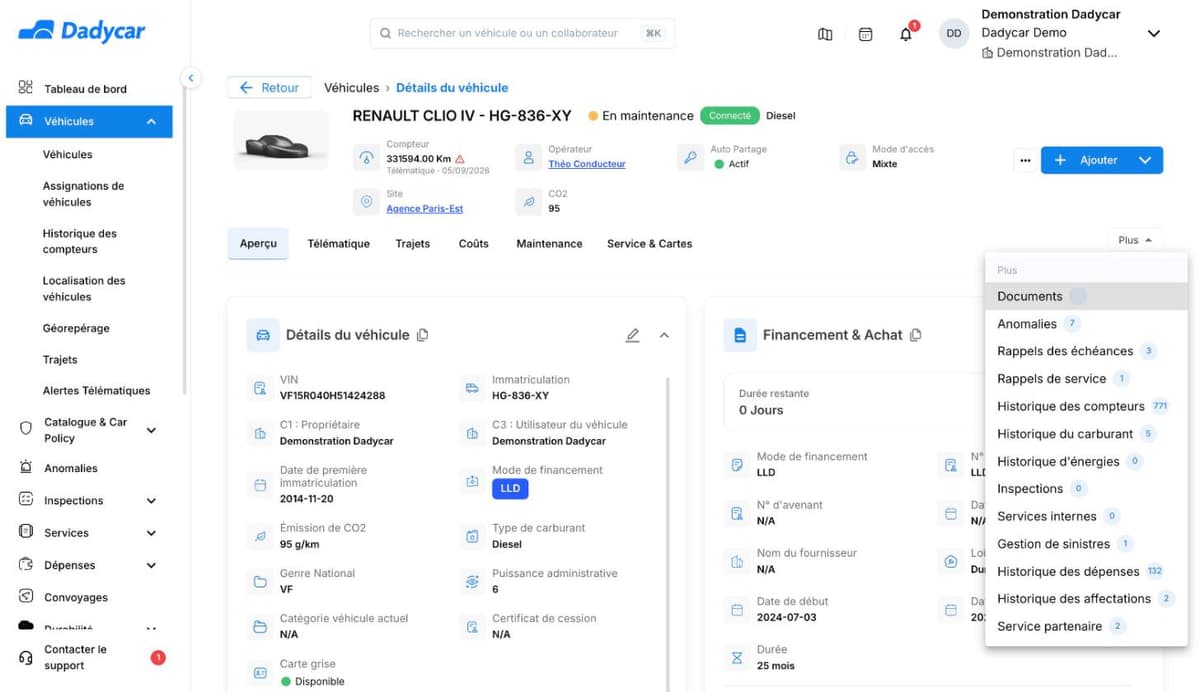This screenshot has width=1200, height=692.
Task: Click the headset support icon
Action: pos(26,657)
